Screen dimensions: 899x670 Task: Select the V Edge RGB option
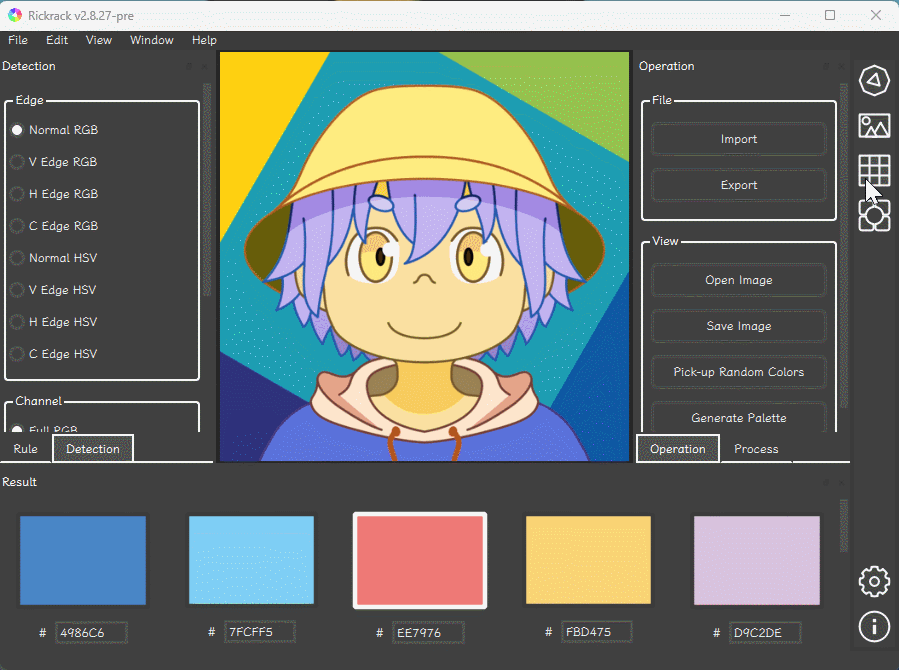click(x=62, y=162)
